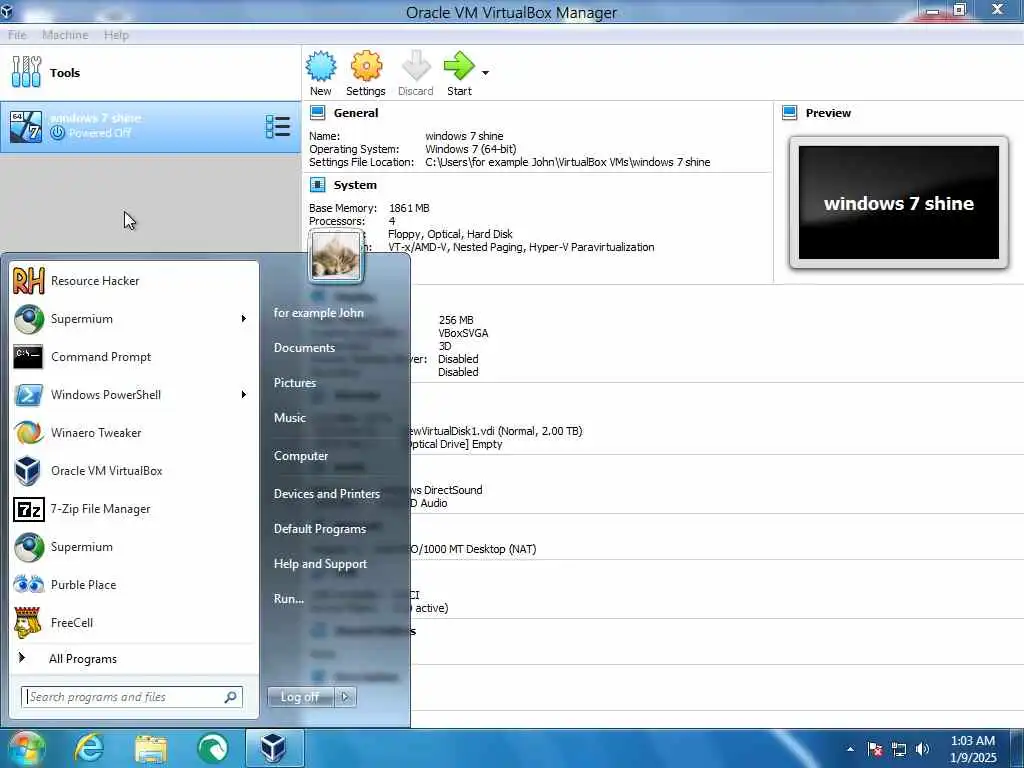Click the Preview section icon
Viewport: 1024px width, 768px height.
(x=790, y=113)
